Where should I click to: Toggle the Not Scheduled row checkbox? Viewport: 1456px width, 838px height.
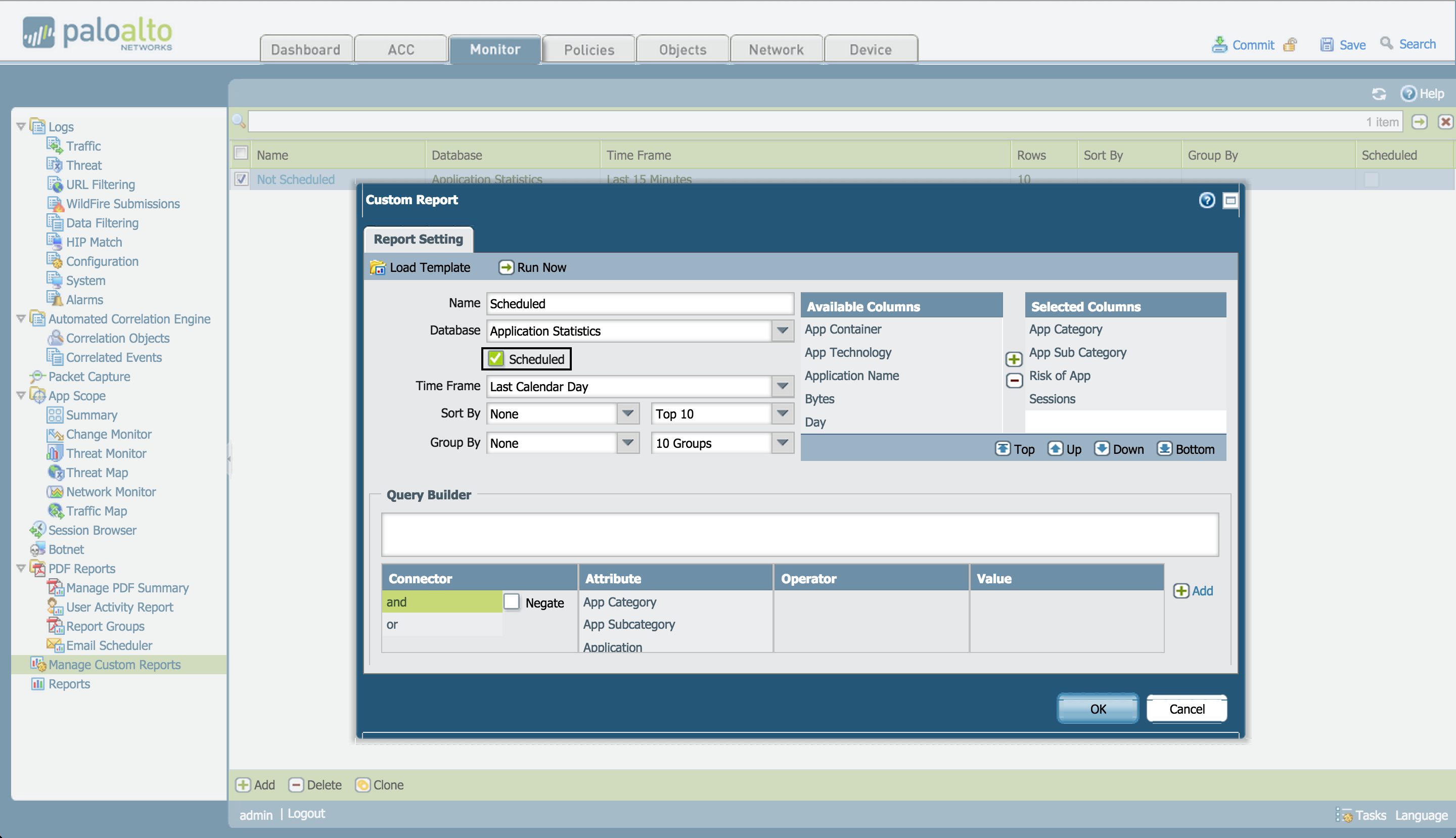coord(241,179)
